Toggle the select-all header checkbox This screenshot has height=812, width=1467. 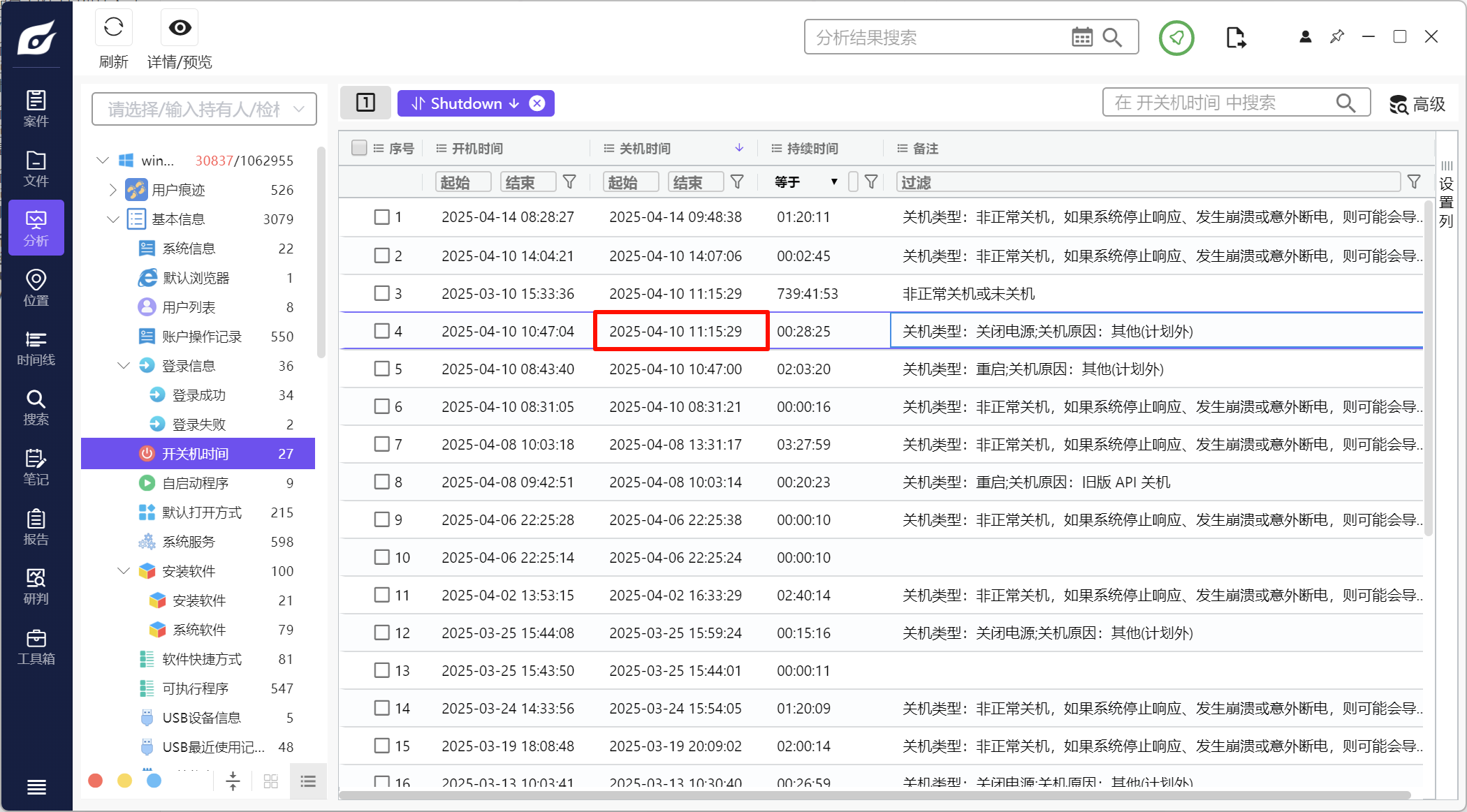(359, 147)
